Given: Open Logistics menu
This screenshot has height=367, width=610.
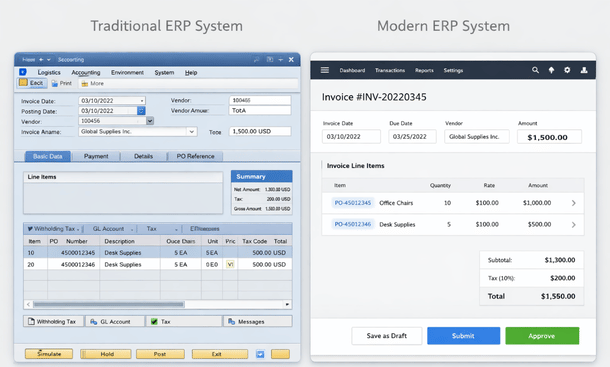Looking at the screenshot, I should (x=49, y=72).
